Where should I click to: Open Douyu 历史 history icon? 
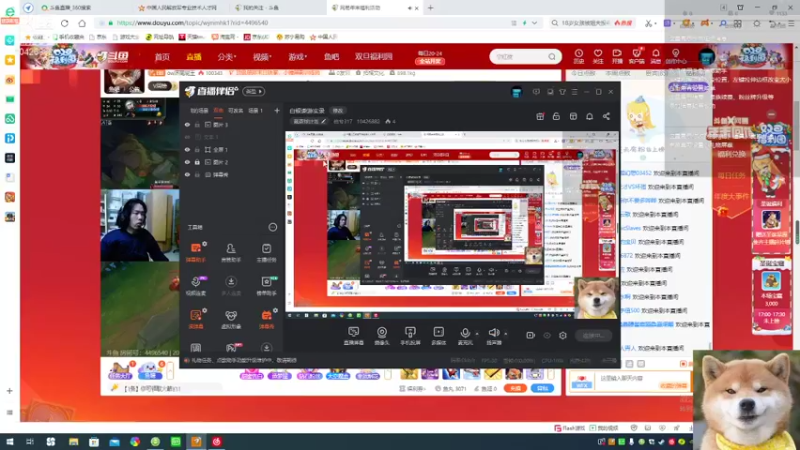(x=579, y=56)
